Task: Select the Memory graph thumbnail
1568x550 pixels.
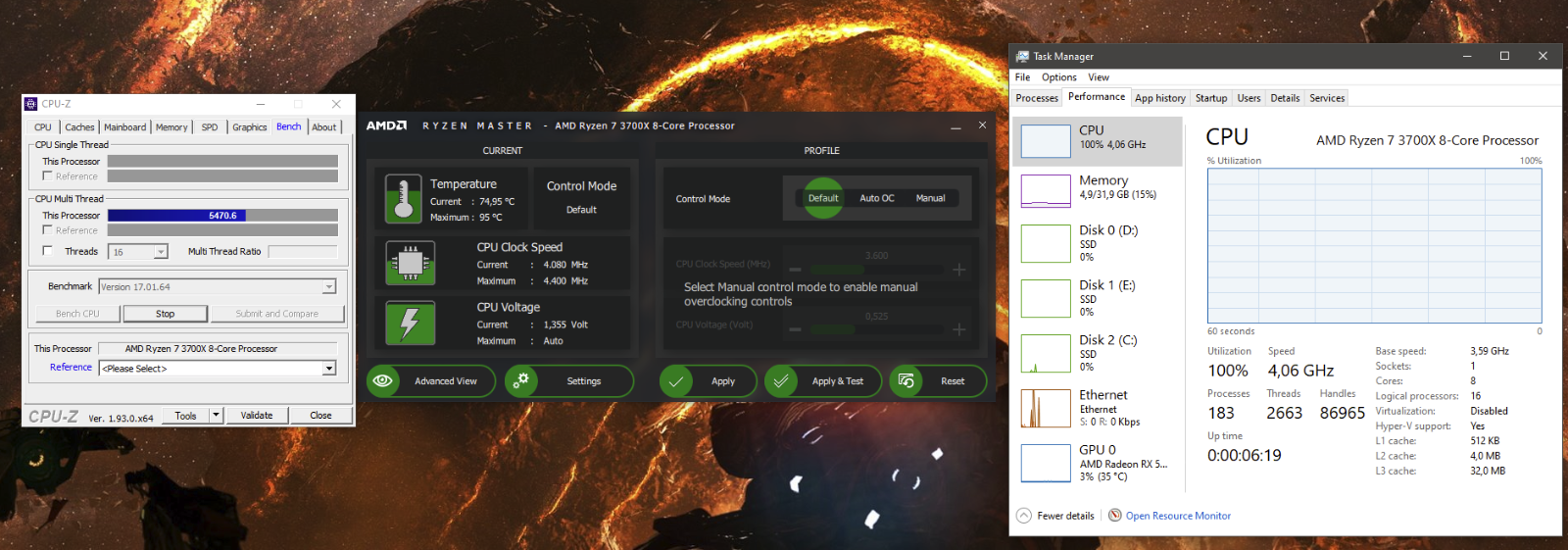Action: pyautogui.click(x=1046, y=191)
